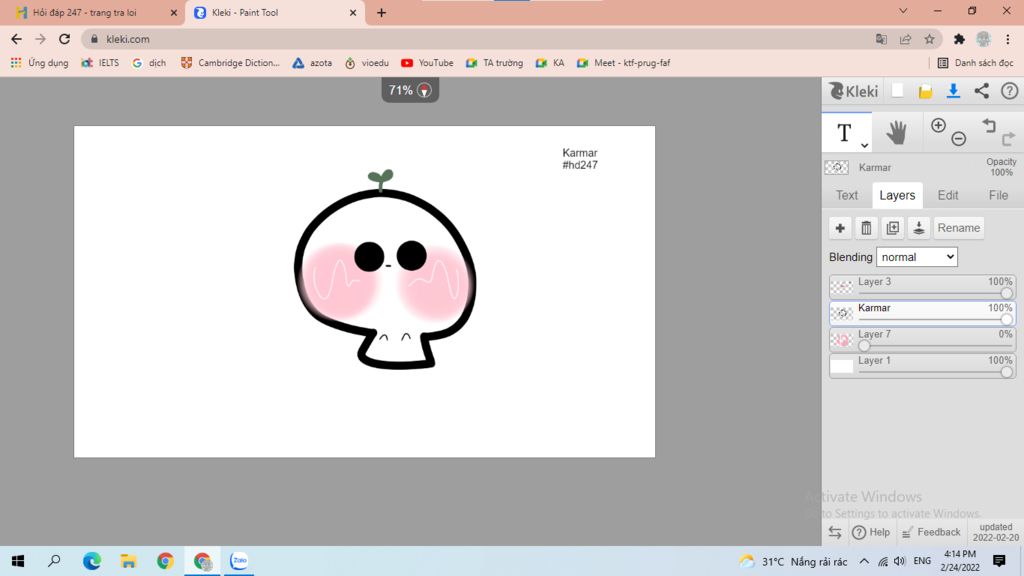
Task: Open a new browser tab
Action: click(x=381, y=12)
